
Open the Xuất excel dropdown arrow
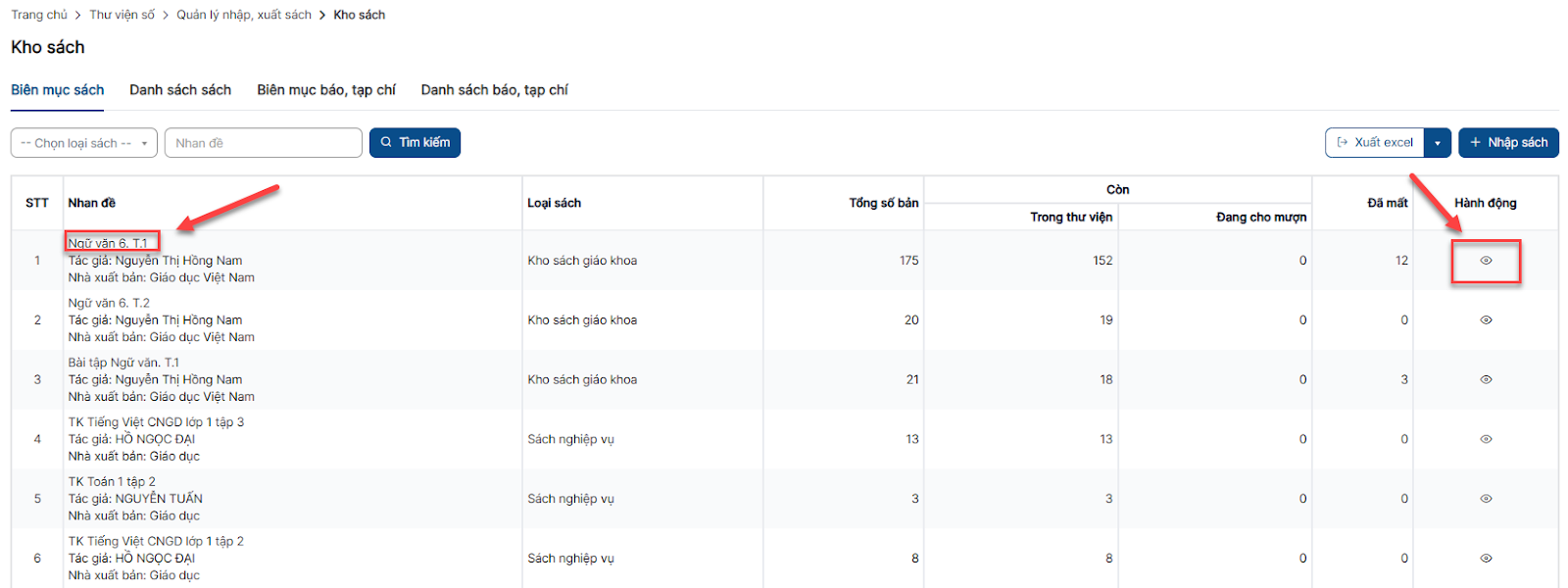(1437, 143)
